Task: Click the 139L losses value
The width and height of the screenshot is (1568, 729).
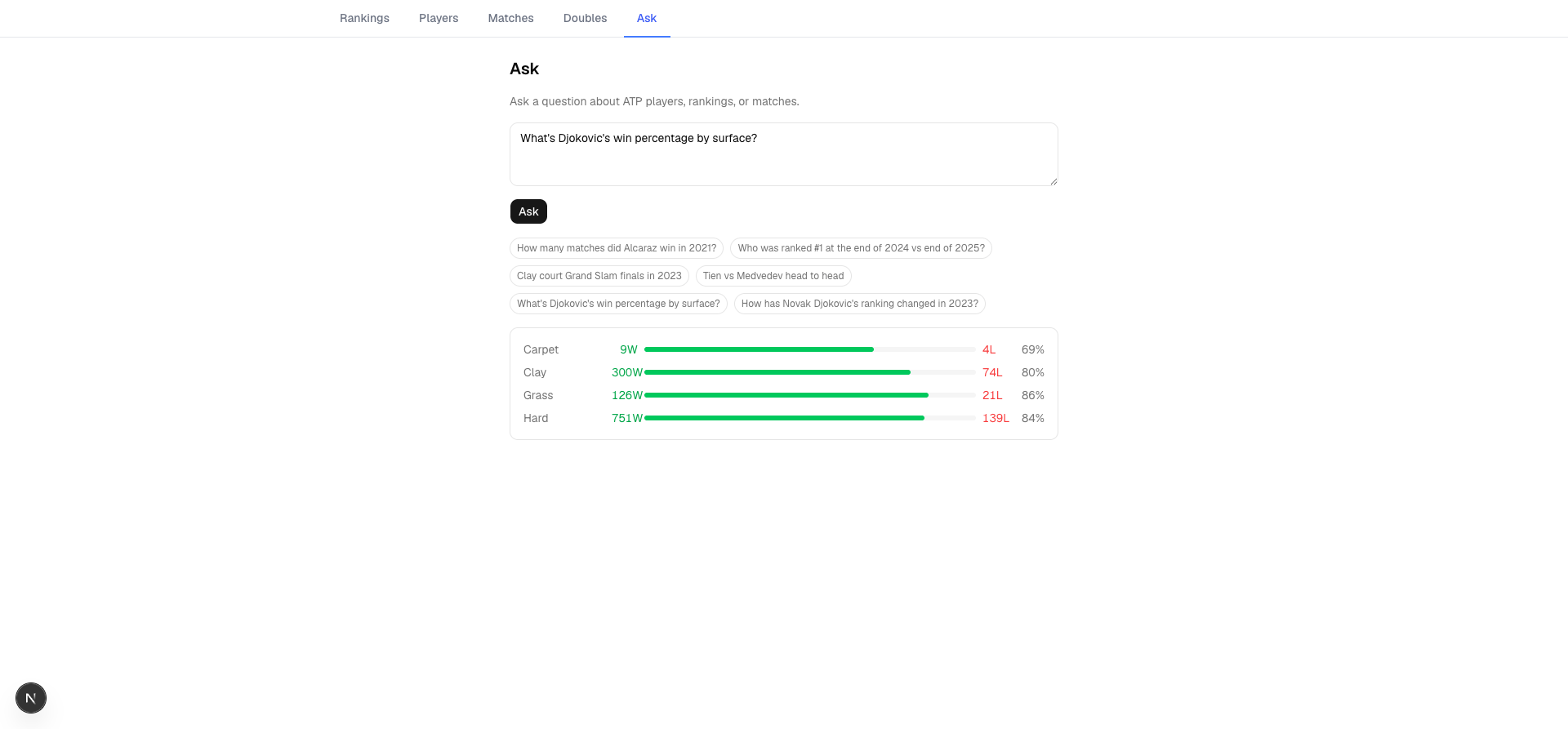Action: point(996,418)
